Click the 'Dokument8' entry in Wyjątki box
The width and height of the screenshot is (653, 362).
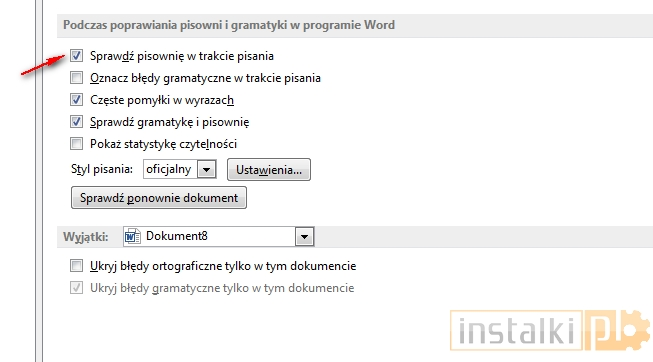click(x=177, y=236)
